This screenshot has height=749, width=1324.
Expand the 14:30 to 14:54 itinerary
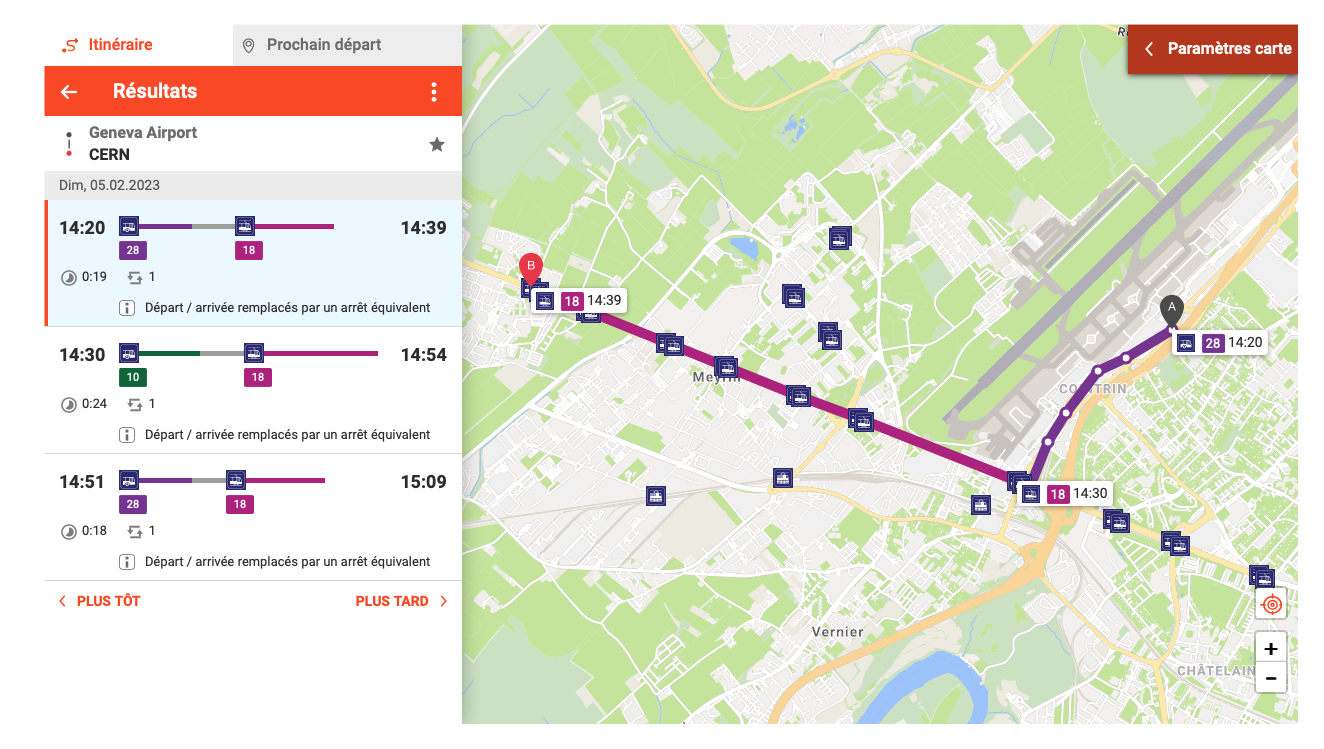click(253, 390)
